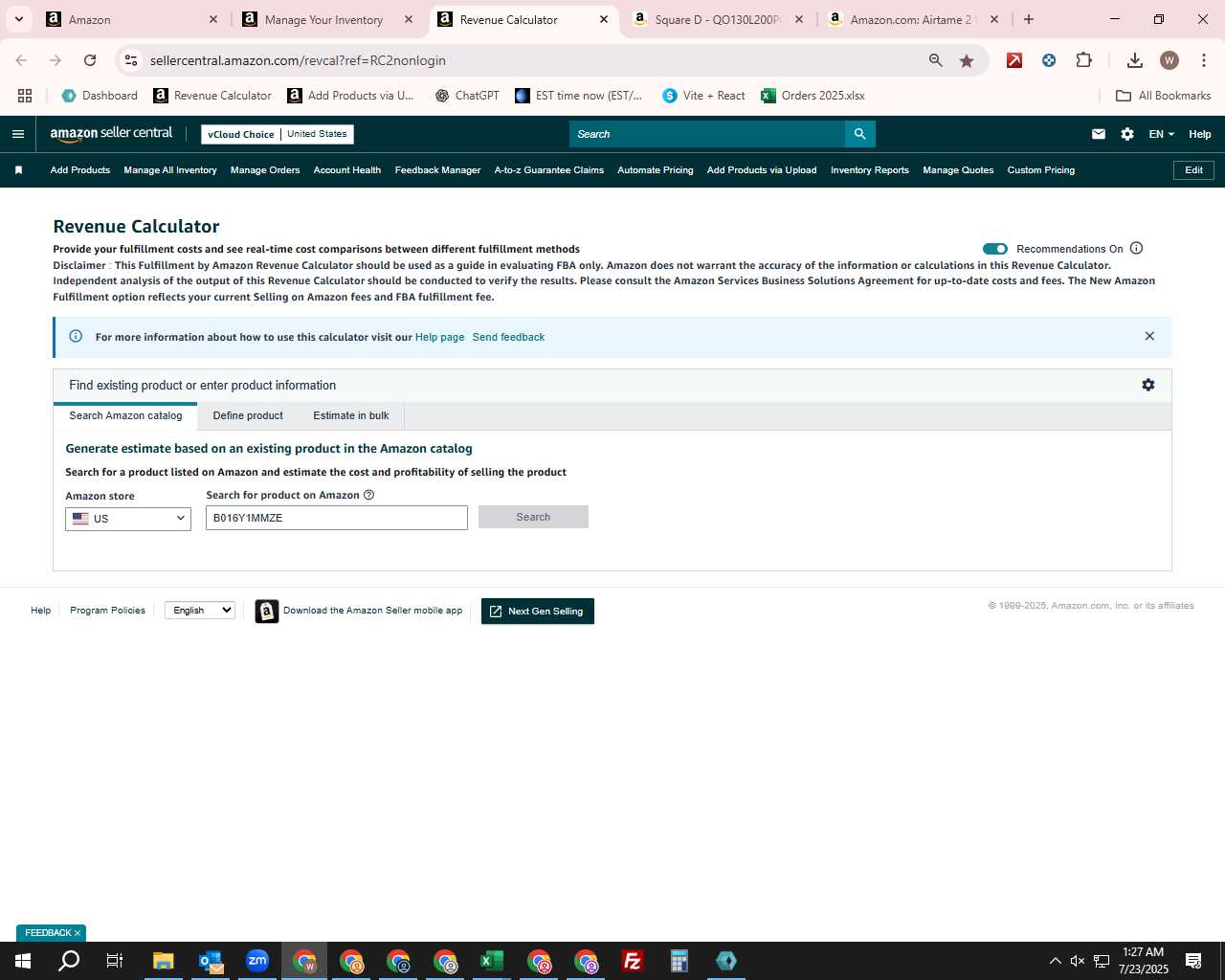Toggle Recommendations On switch
This screenshot has width=1225, height=980.
(x=995, y=249)
